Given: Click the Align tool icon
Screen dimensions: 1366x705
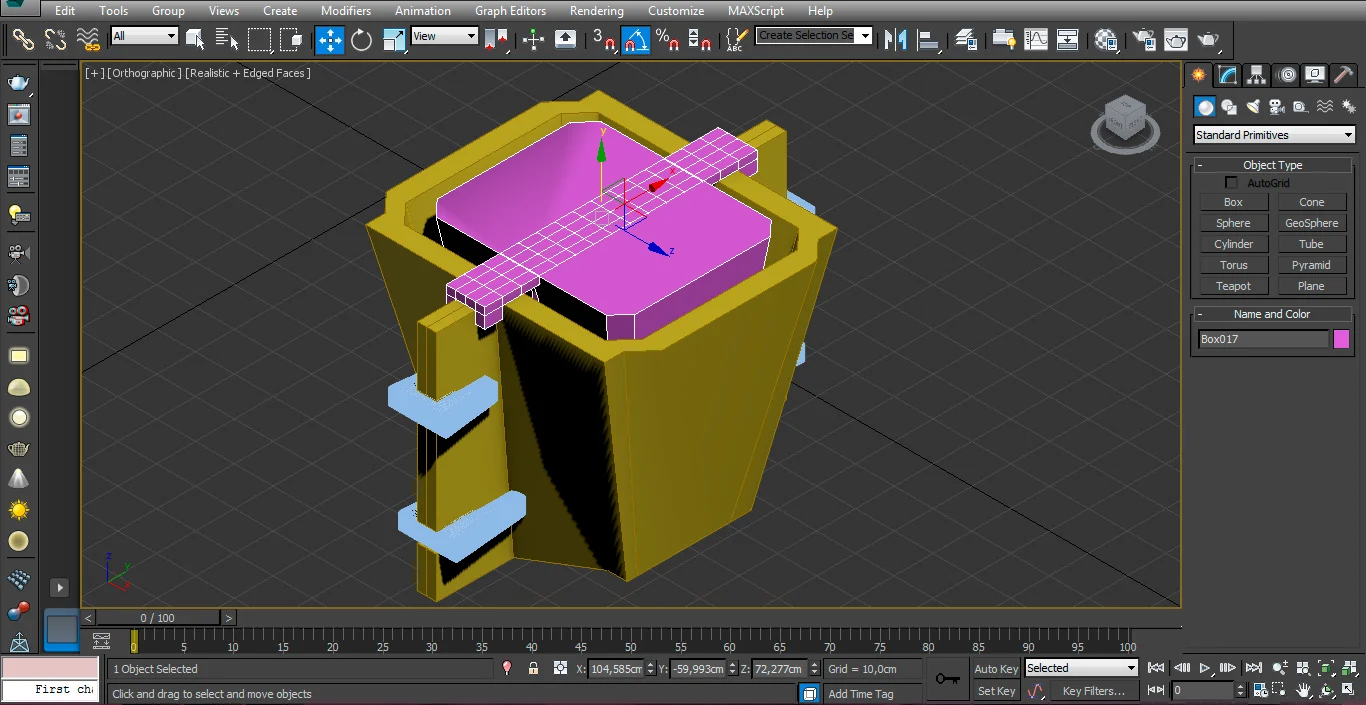Looking at the screenshot, I should point(929,40).
